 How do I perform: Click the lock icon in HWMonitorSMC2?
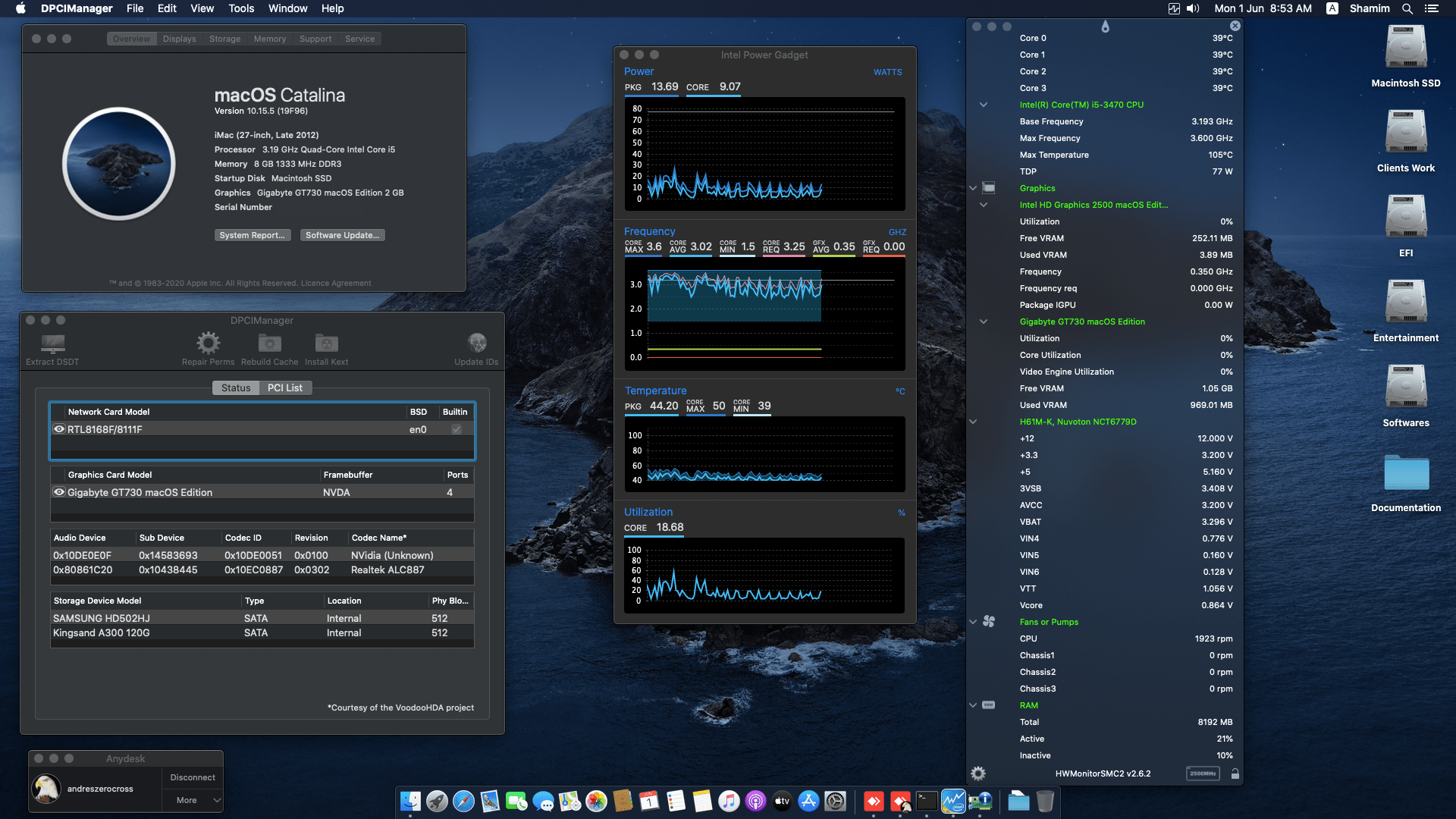pyautogui.click(x=1236, y=773)
